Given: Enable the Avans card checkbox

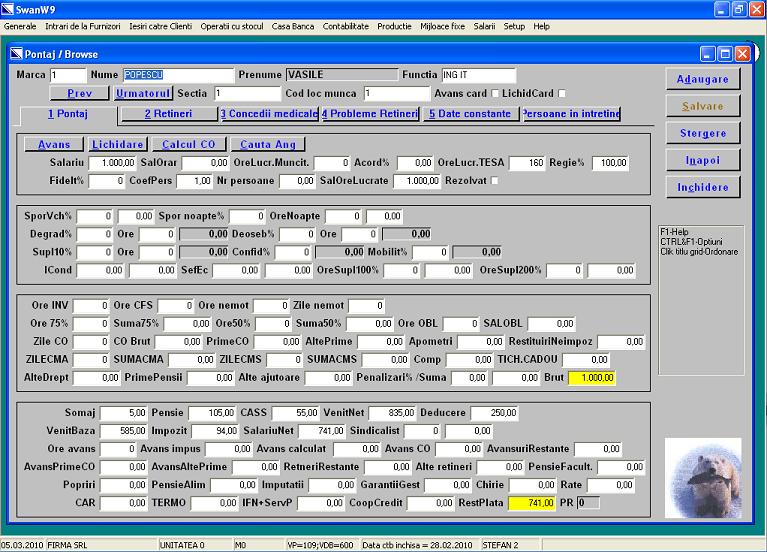Looking at the screenshot, I should coord(497,94).
